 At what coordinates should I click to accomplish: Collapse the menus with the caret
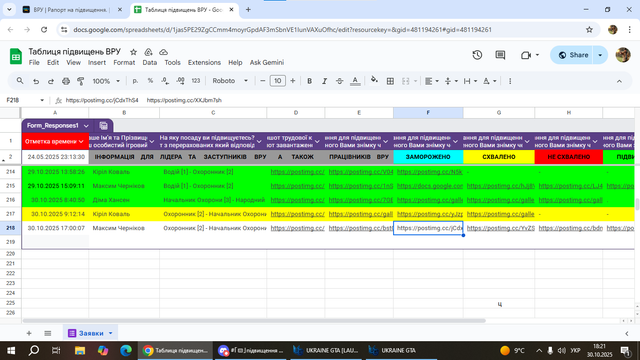point(619,81)
